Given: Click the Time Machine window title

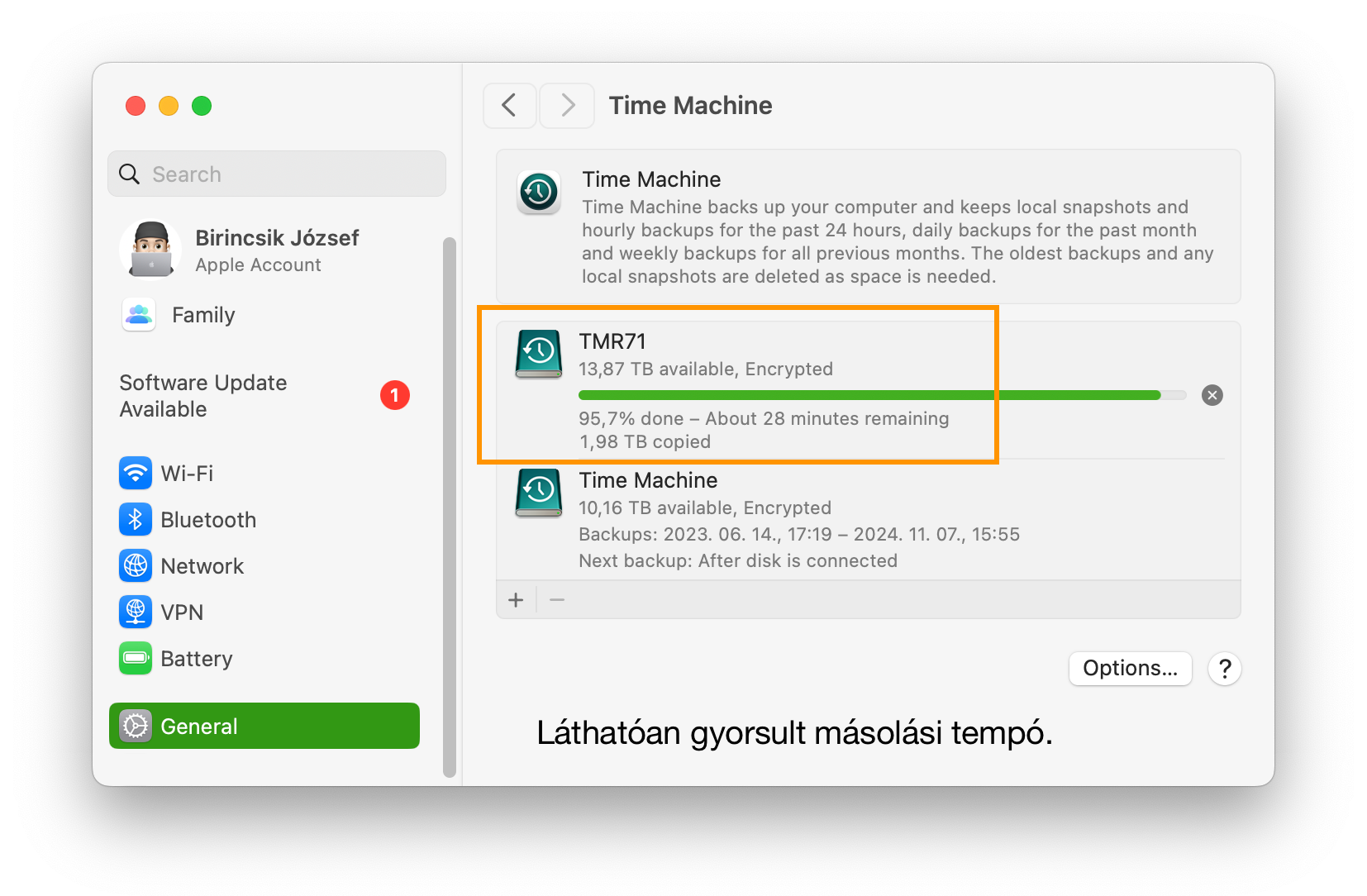Looking at the screenshot, I should click(x=691, y=106).
